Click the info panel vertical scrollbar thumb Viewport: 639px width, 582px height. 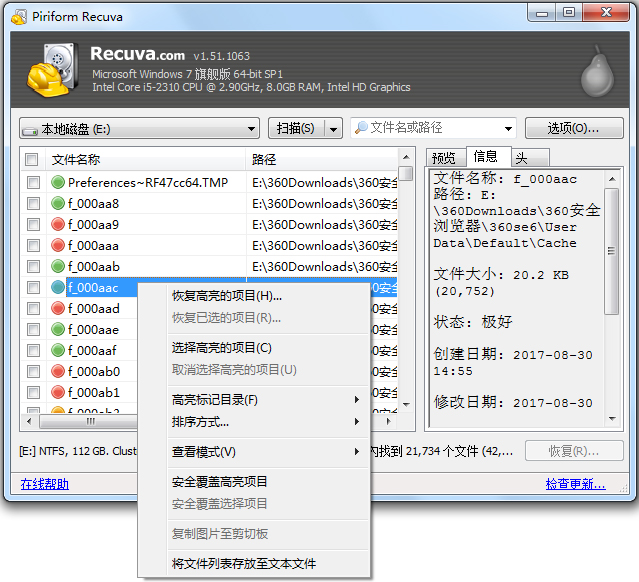point(611,251)
